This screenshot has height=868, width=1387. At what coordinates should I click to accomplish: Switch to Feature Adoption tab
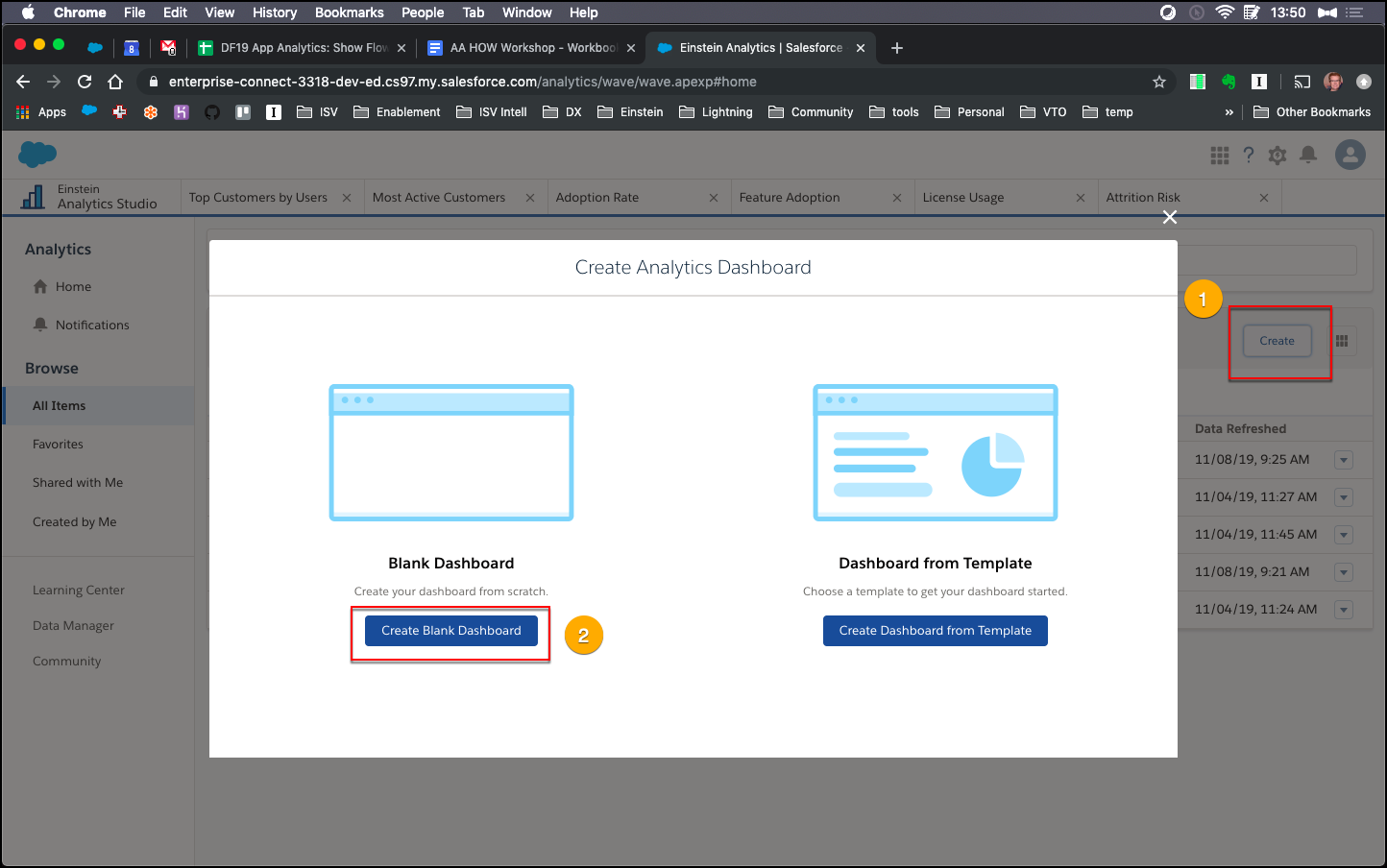click(790, 198)
